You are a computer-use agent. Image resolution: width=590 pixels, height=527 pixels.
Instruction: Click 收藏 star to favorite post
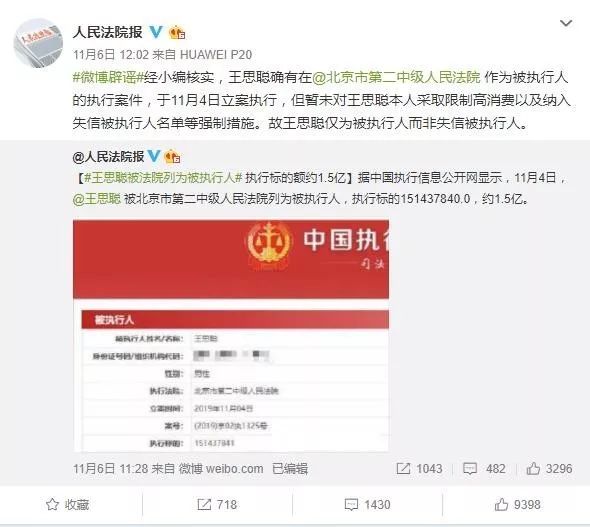pos(68,504)
